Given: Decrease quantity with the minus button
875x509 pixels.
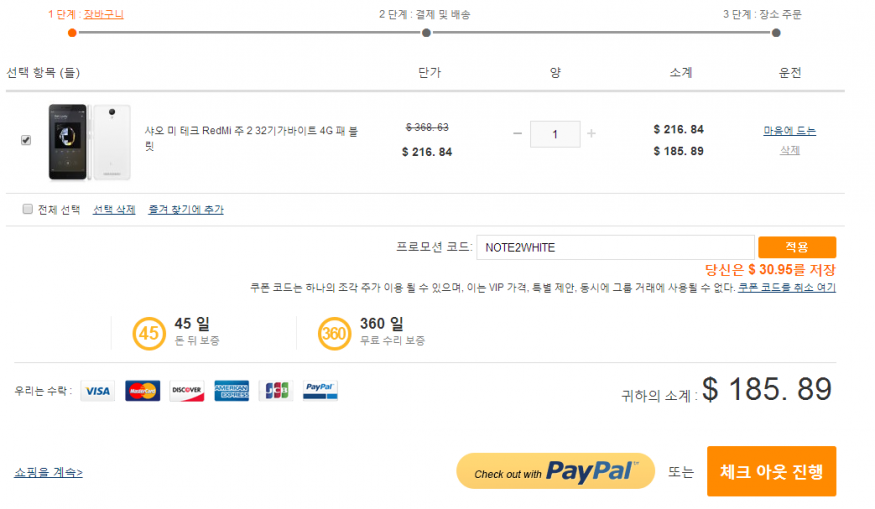Looking at the screenshot, I should click(517, 134).
